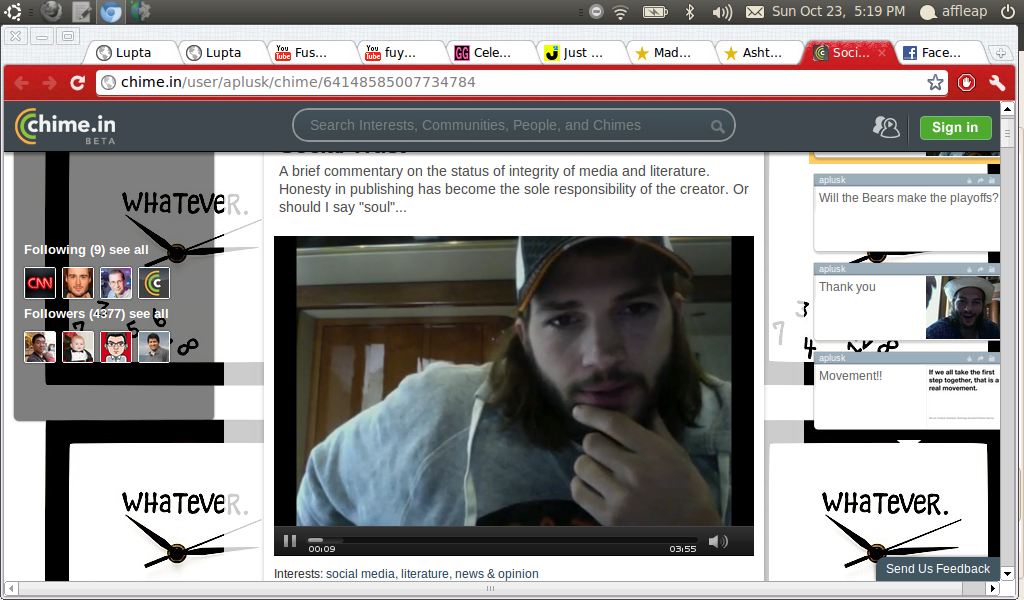Switch to the Facebook tab
Viewport: 1024px width, 600px height.
click(x=938, y=53)
